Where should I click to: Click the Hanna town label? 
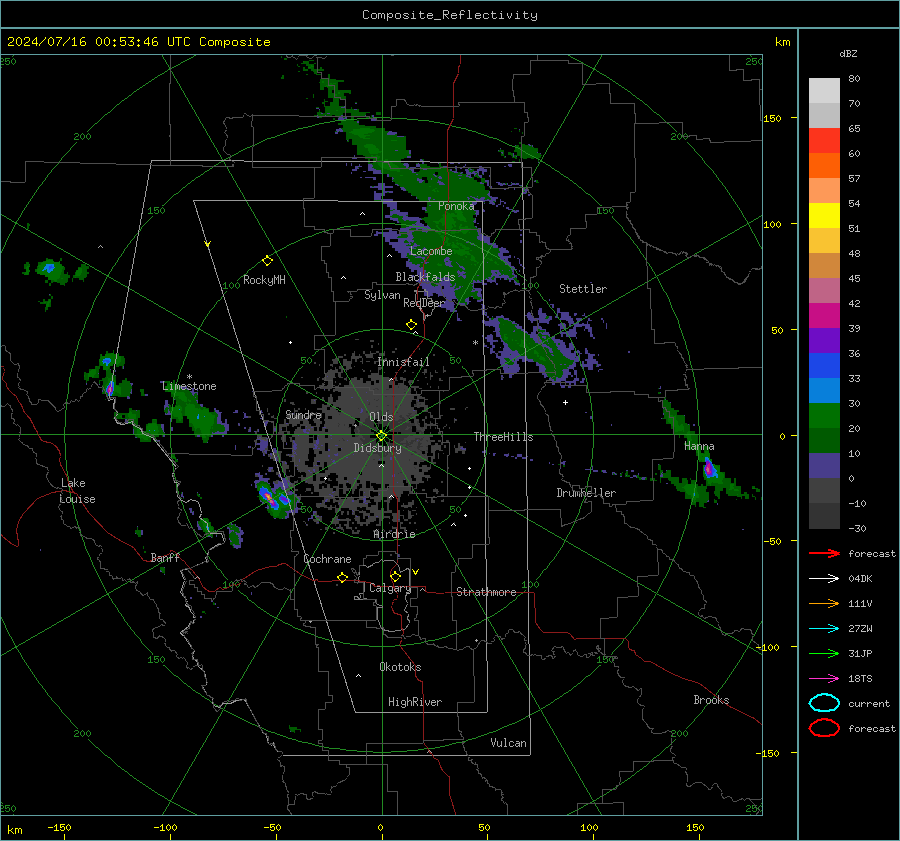699,446
